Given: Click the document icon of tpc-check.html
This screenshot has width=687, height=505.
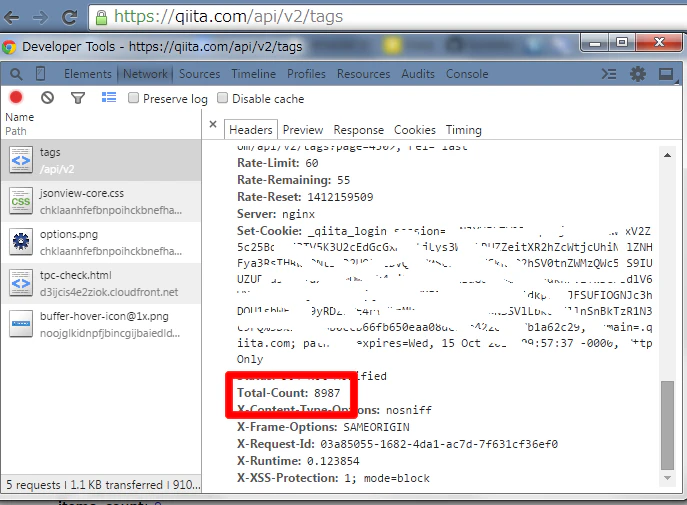Looking at the screenshot, I should pos(21,283).
